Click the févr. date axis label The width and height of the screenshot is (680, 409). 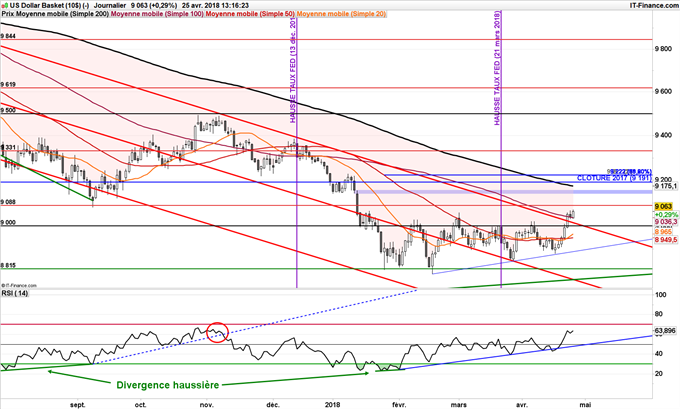coord(399,405)
